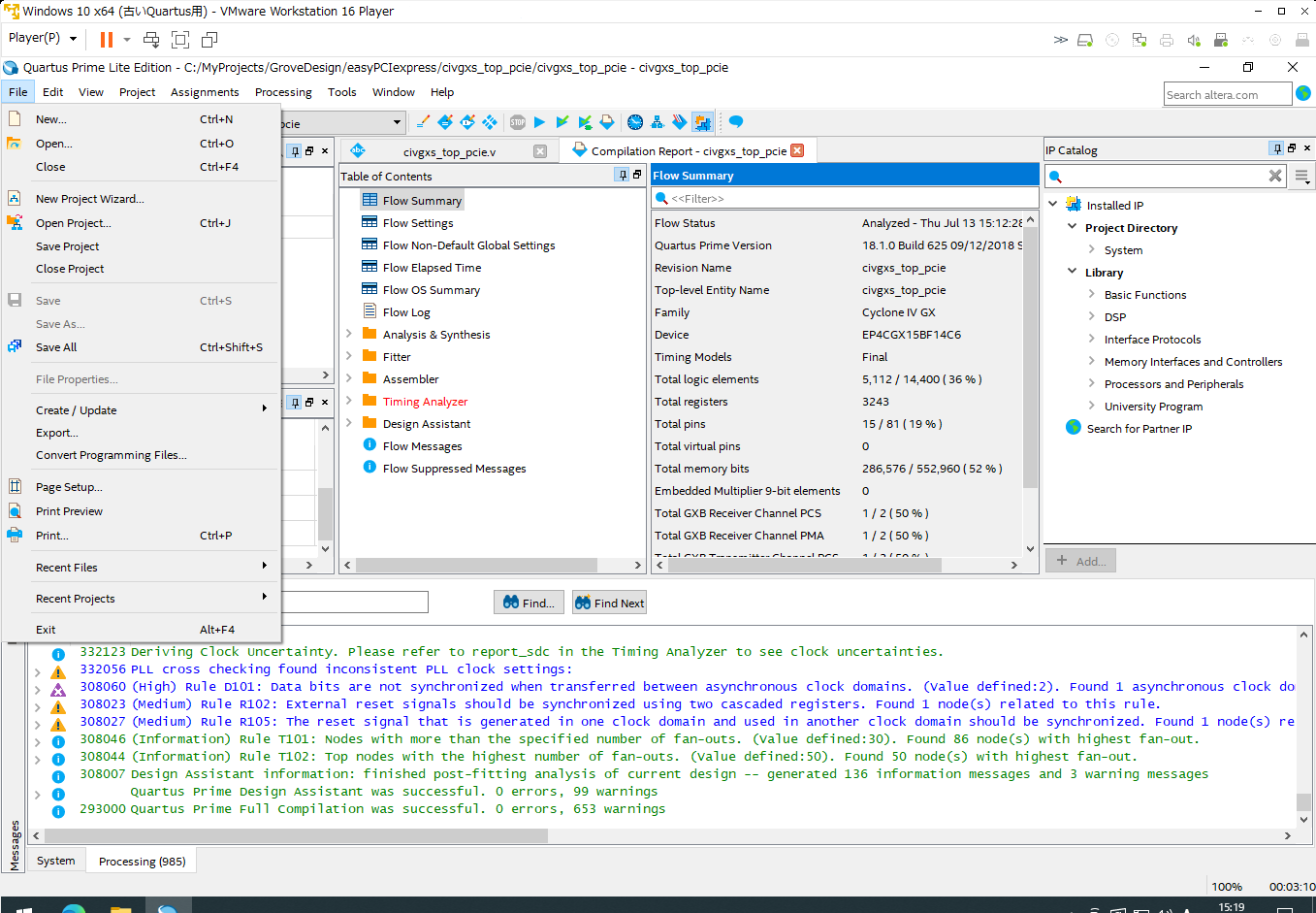This screenshot has width=1316, height=913.
Task: Open the Programmer toolbar icon
Action: pos(680,122)
